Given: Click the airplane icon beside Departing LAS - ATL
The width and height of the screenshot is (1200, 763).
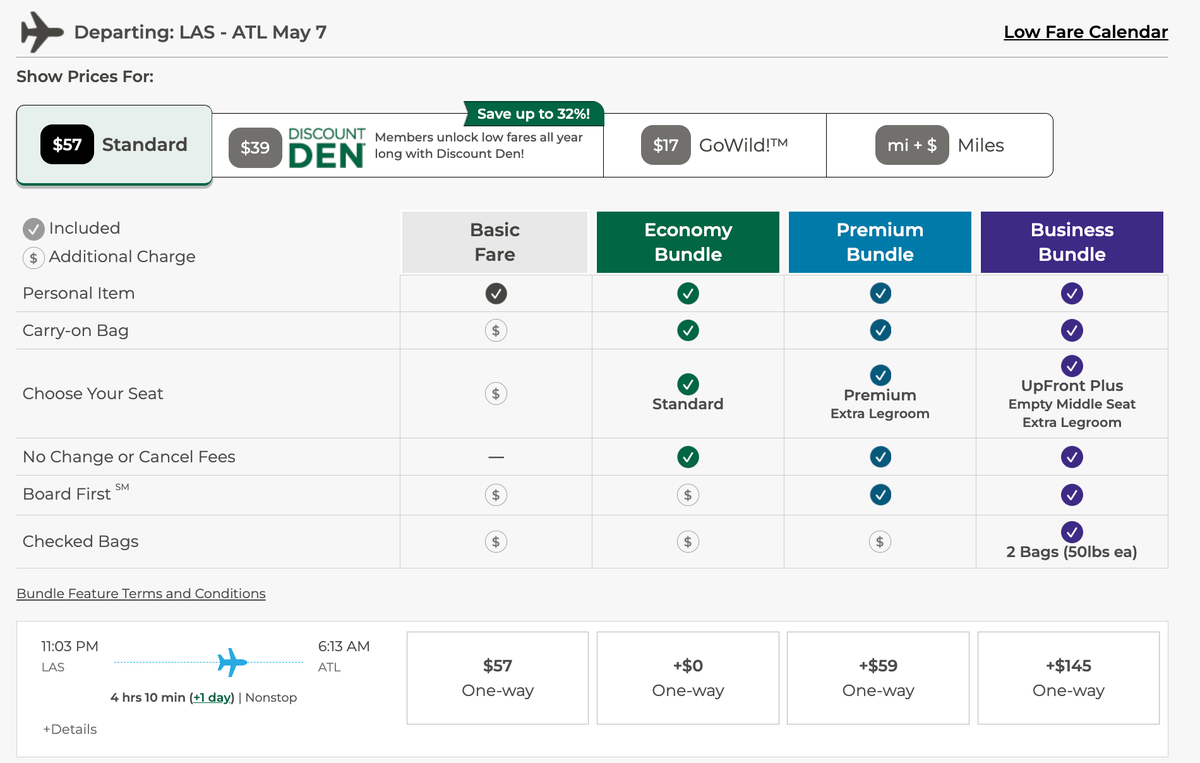Looking at the screenshot, I should (x=42, y=32).
